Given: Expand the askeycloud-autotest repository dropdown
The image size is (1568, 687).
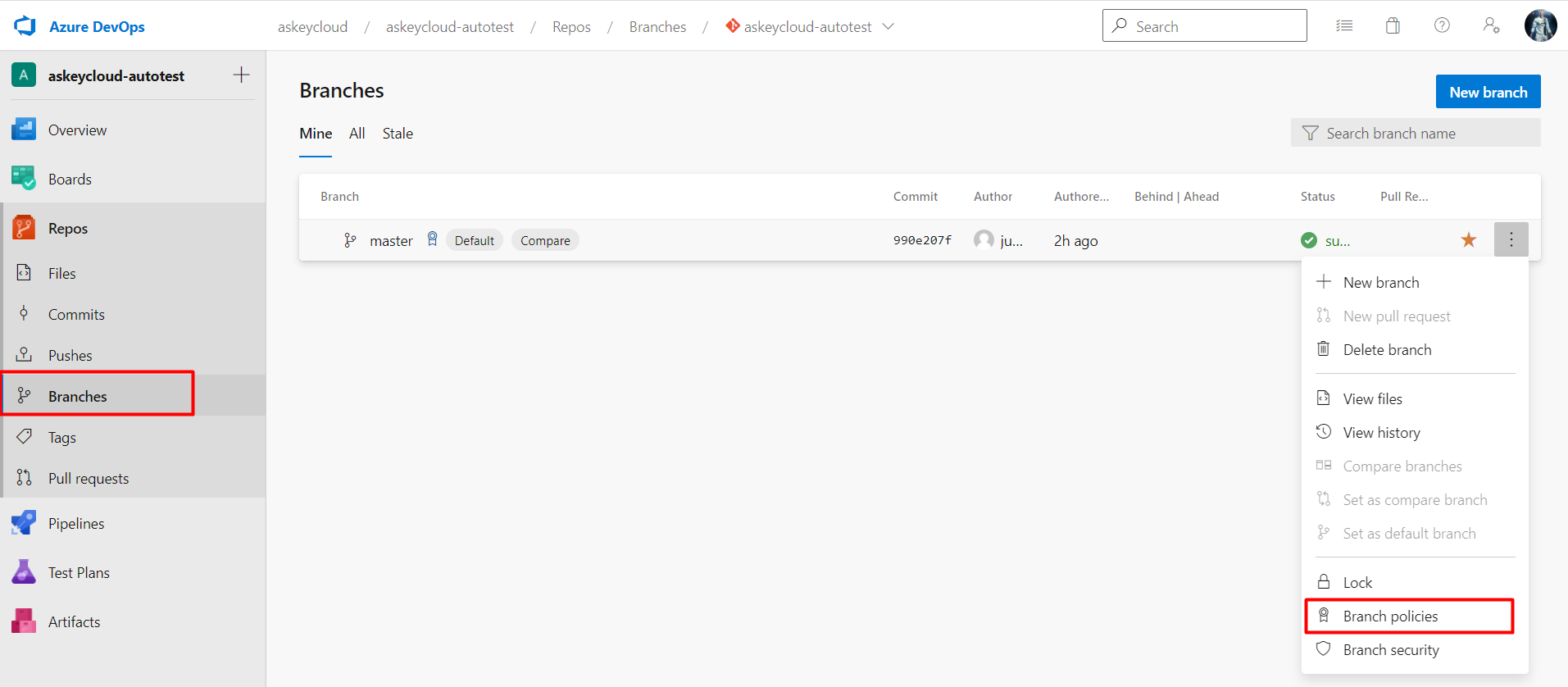Looking at the screenshot, I should [x=810, y=26].
